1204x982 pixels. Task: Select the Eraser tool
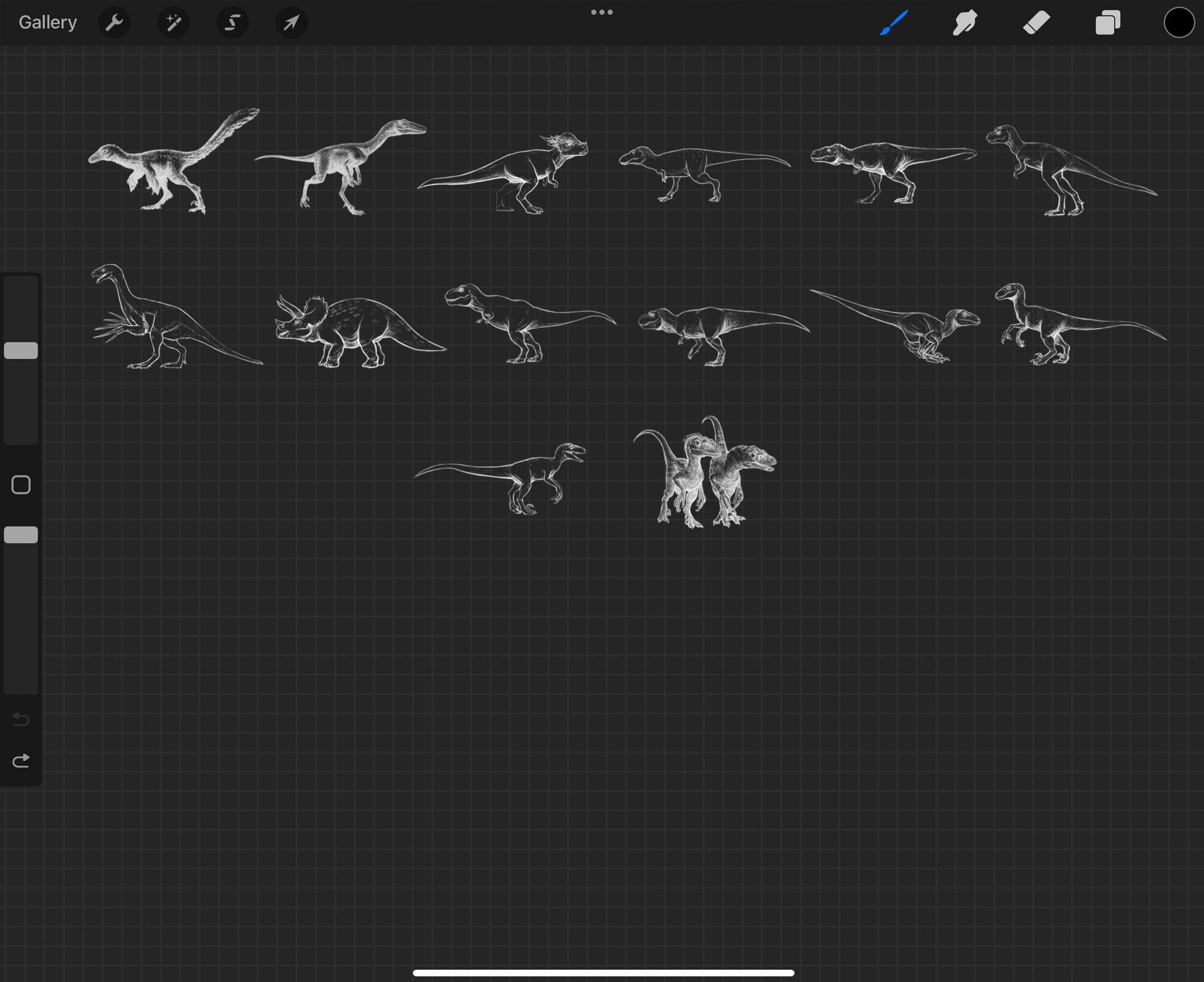tap(1037, 23)
